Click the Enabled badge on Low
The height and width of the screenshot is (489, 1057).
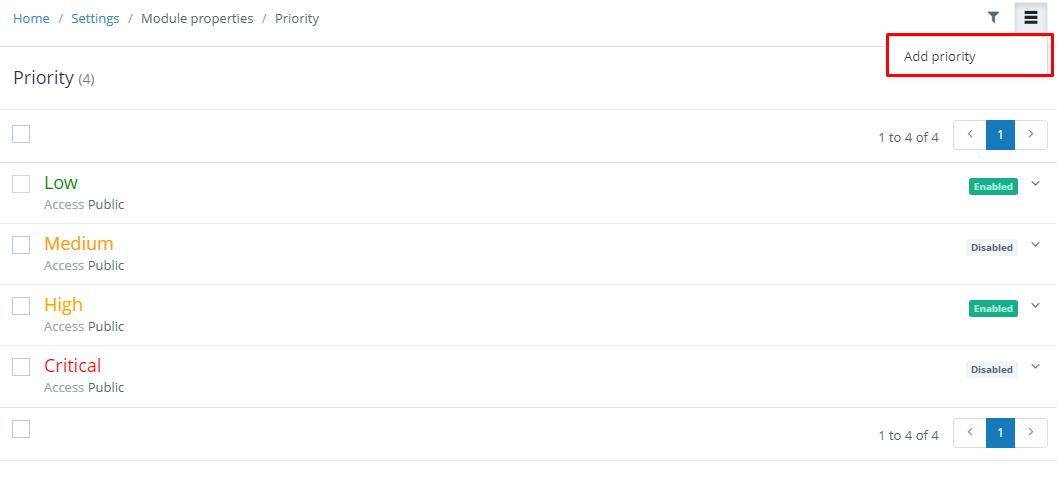993,186
